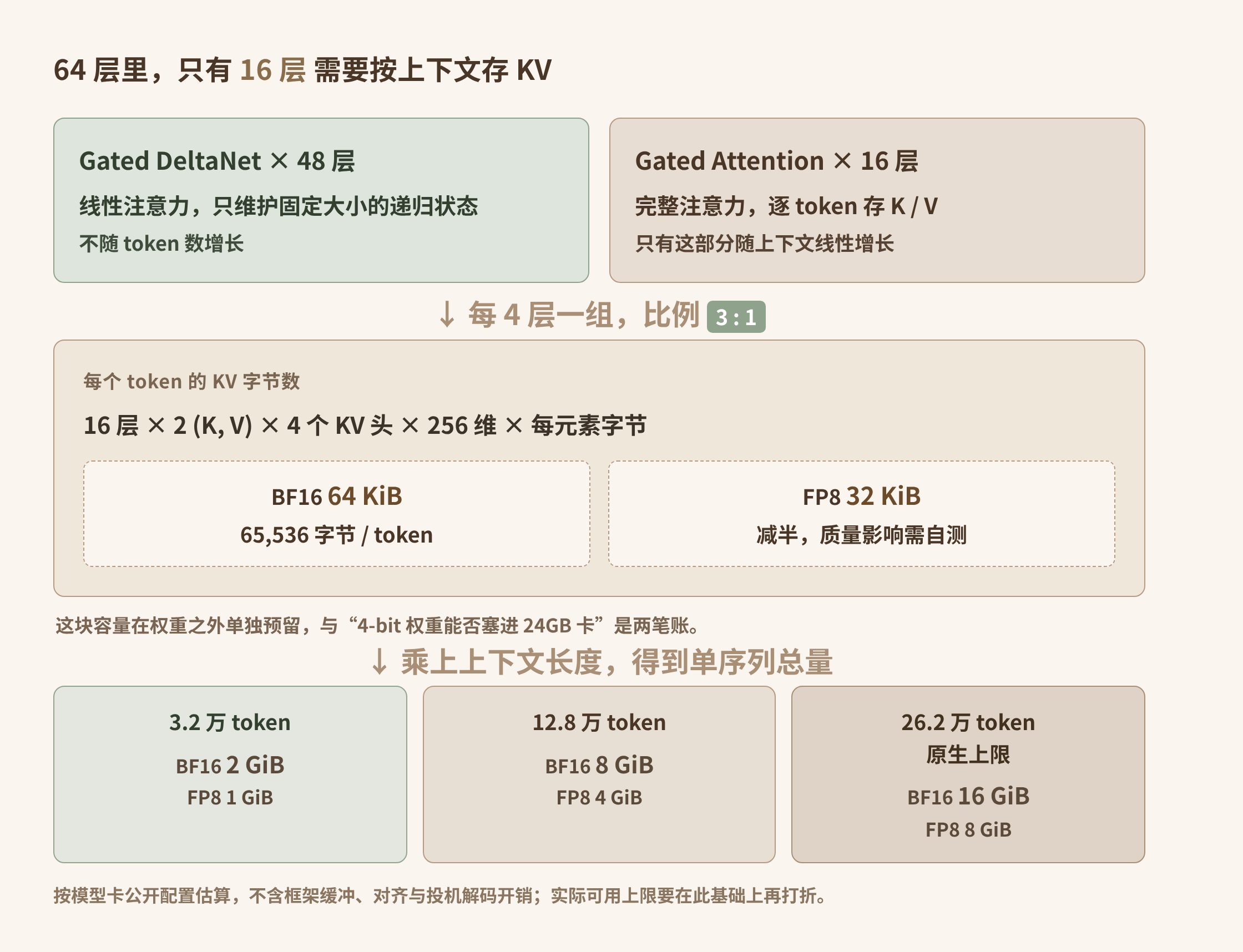
Task: Click '65,536 字节 / token' text
Action: click(x=337, y=535)
